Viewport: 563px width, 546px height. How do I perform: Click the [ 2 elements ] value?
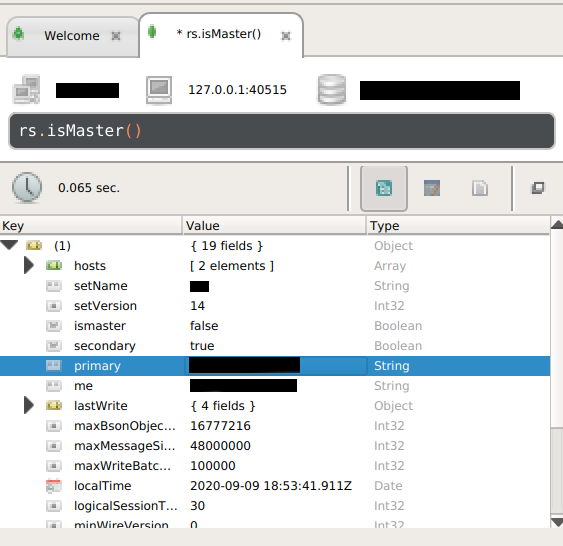[232, 266]
